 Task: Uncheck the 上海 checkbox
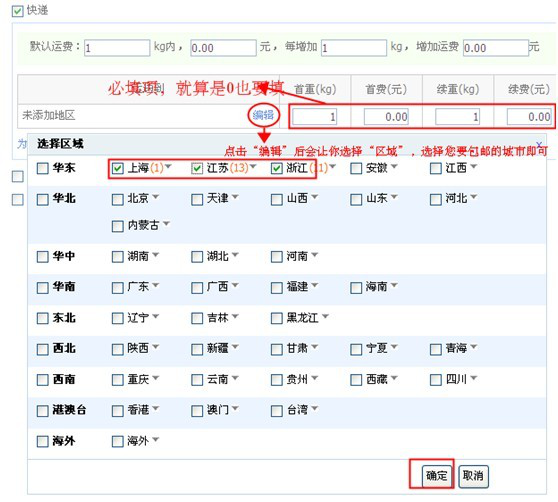[x=117, y=168]
